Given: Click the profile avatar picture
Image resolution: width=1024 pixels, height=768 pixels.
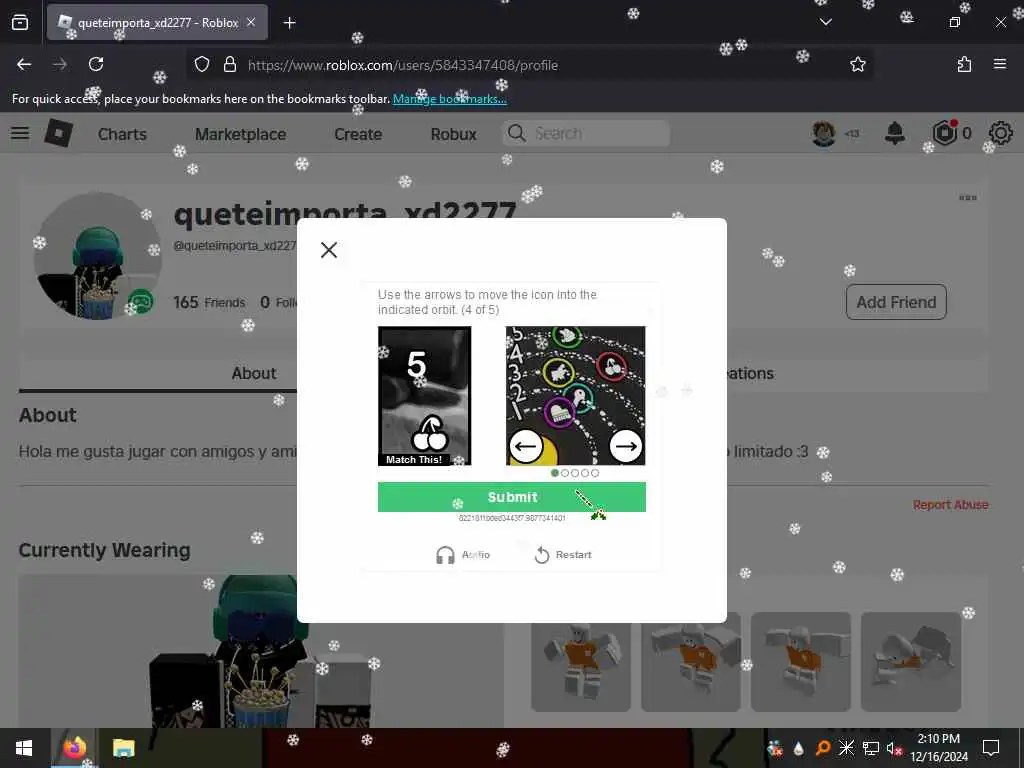Looking at the screenshot, I should [98, 256].
